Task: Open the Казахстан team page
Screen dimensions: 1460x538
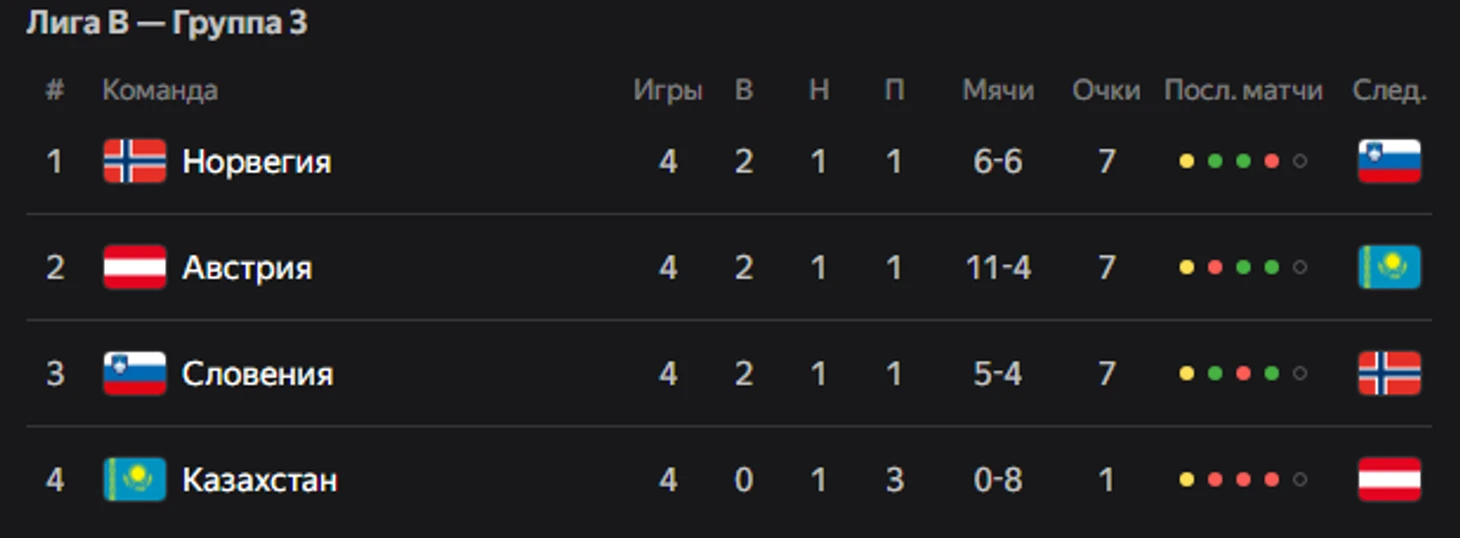Action: click(x=259, y=480)
